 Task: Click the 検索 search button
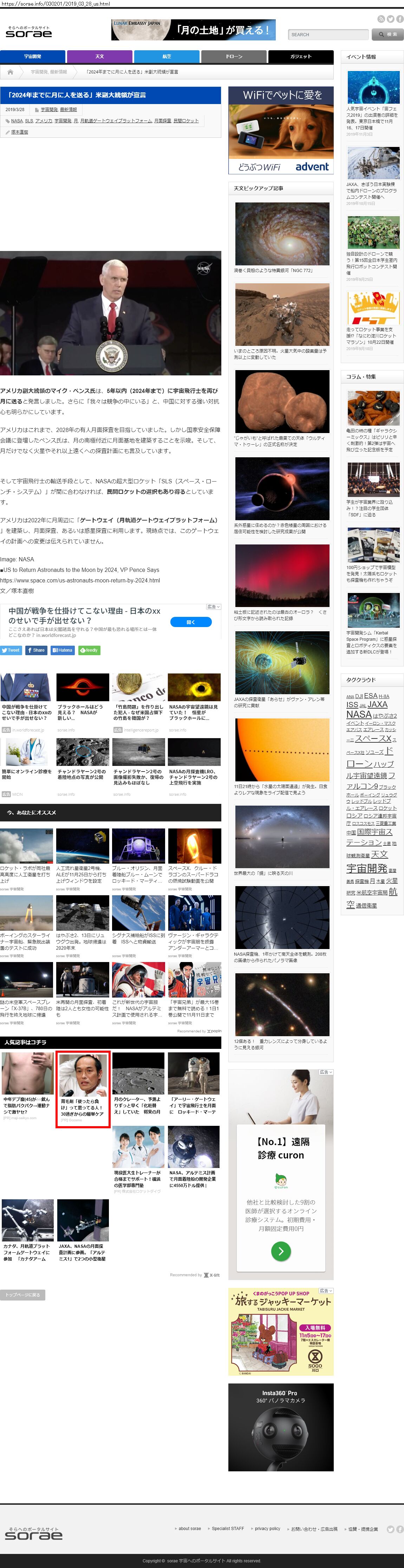tap(387, 35)
